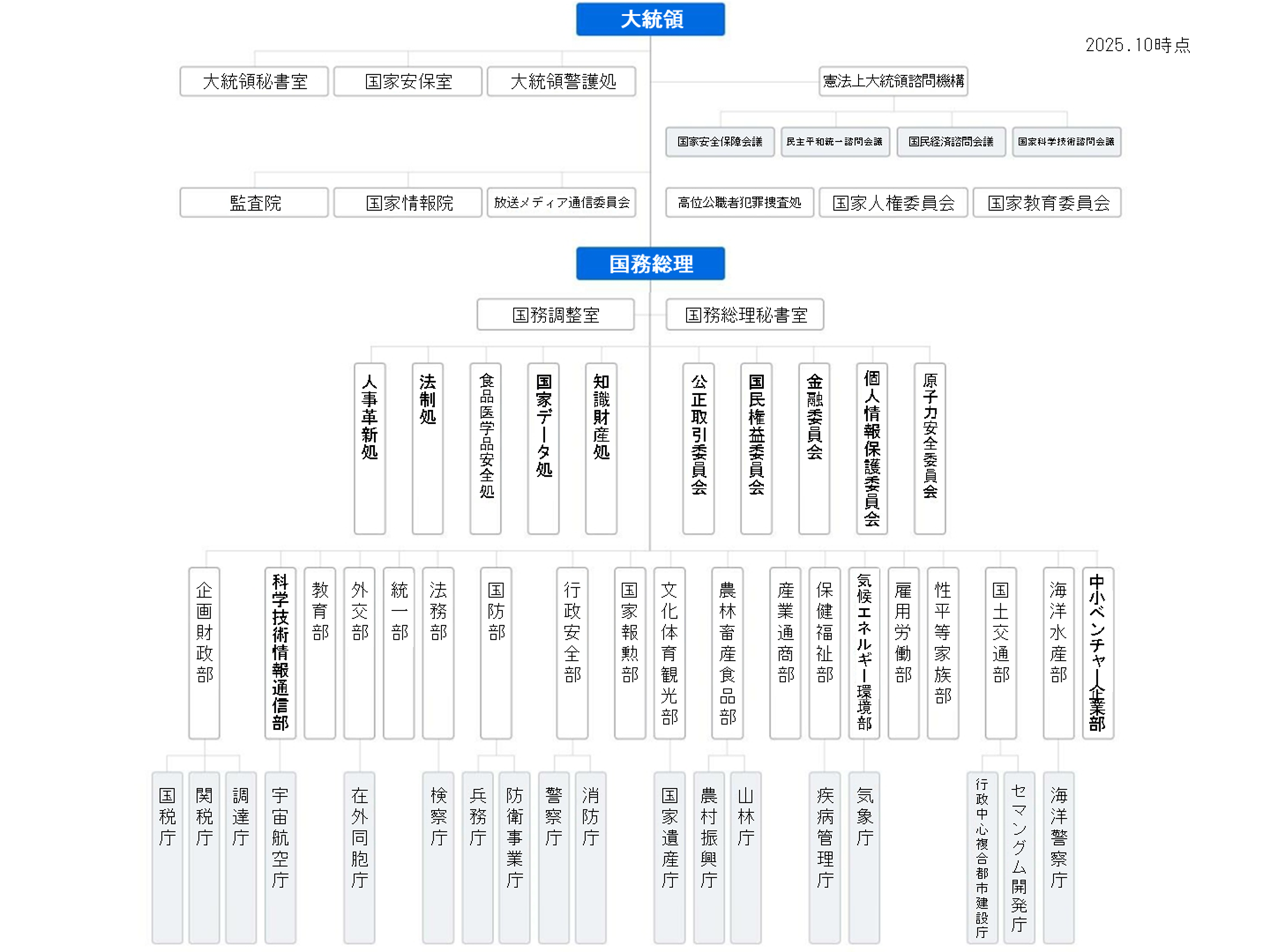Click the 監査院 box

click(x=254, y=203)
